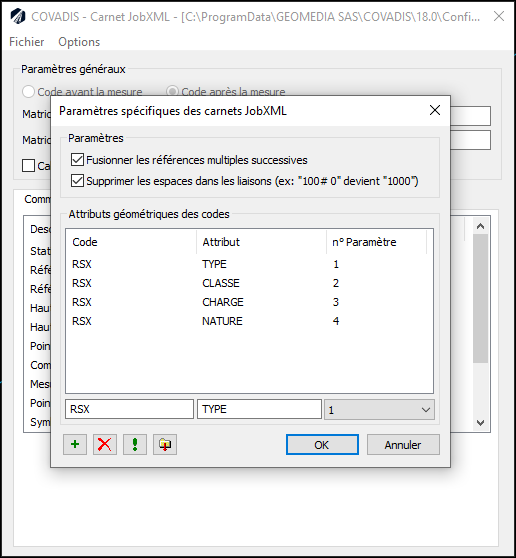
Task: Open the n° Paramètre dropdown
Action: coord(379,409)
